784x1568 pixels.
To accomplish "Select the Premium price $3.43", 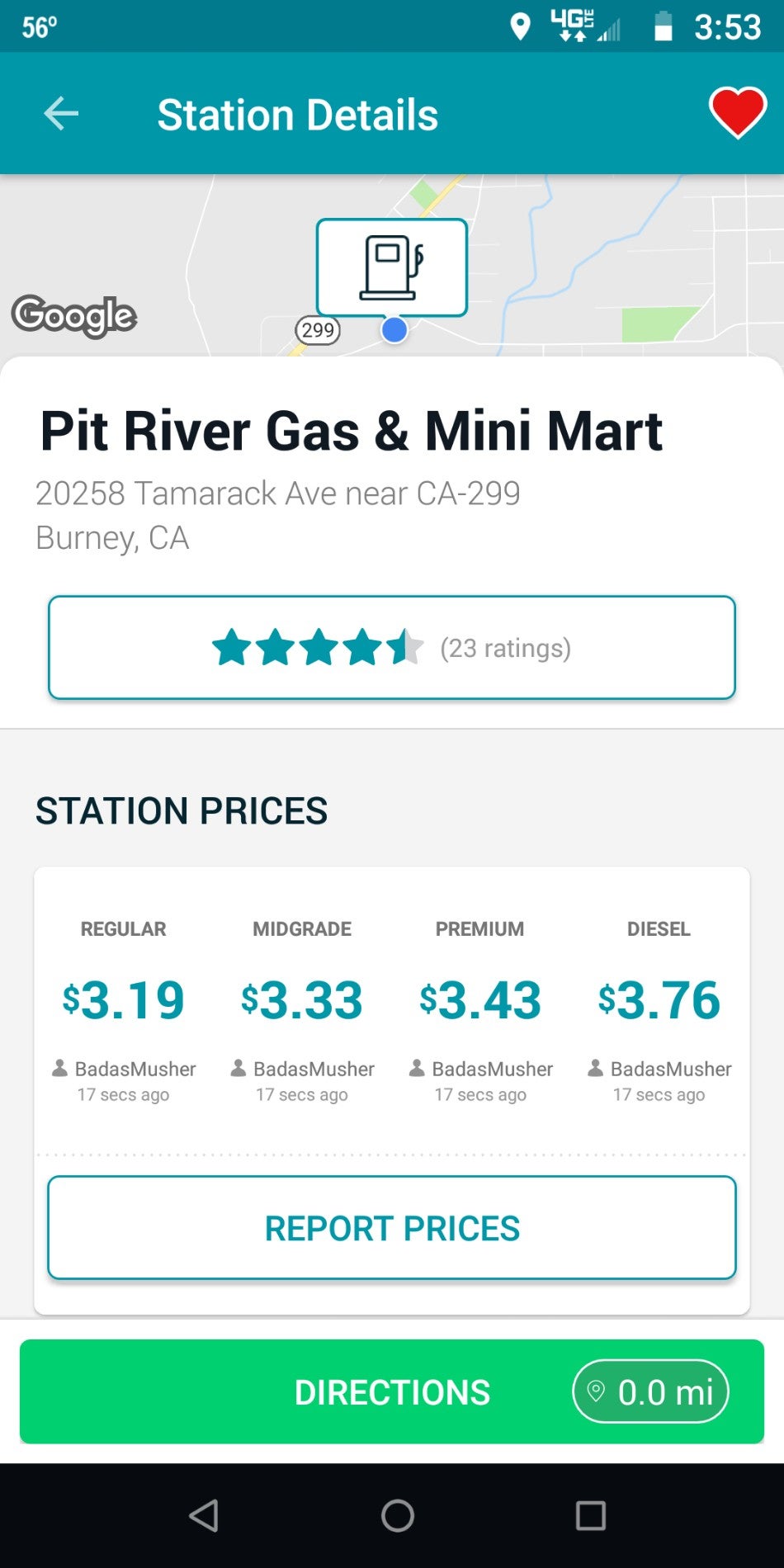I will click(480, 1000).
